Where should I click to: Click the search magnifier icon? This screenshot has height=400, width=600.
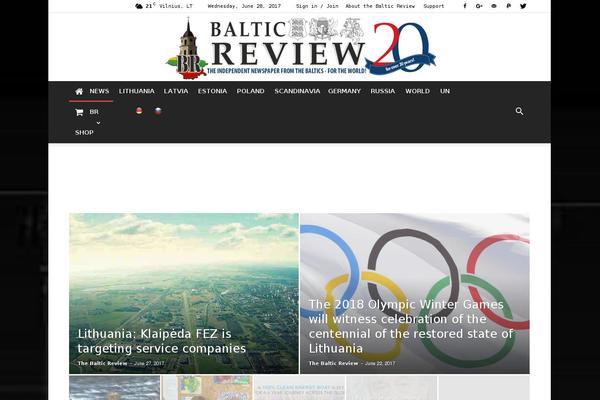(519, 111)
